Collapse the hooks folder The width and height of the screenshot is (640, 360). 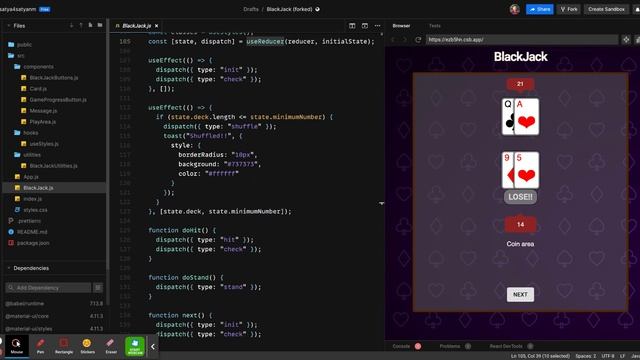tap(31, 133)
